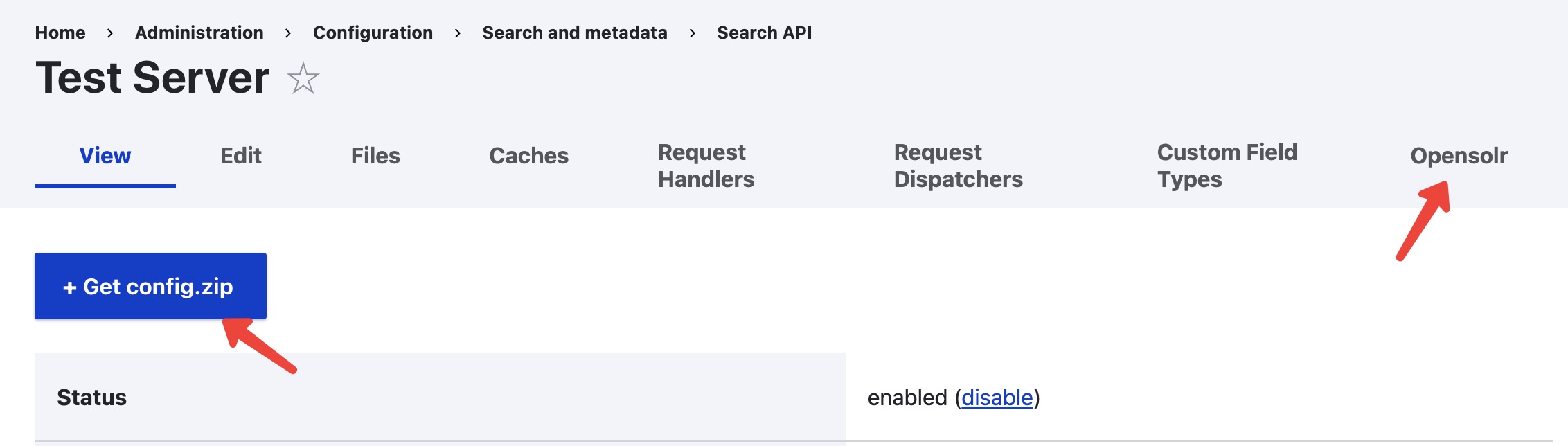The height and width of the screenshot is (446, 1568).
Task: Visit Search API from the breadcrumb
Action: click(x=764, y=32)
